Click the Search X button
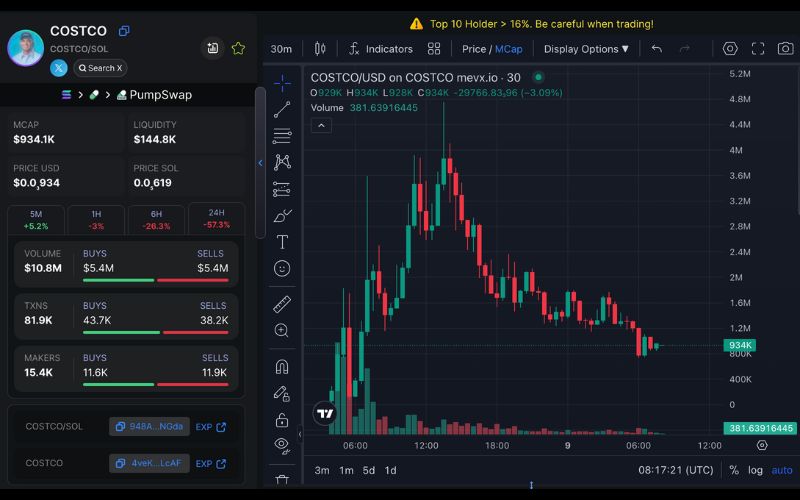 pyautogui.click(x=101, y=68)
